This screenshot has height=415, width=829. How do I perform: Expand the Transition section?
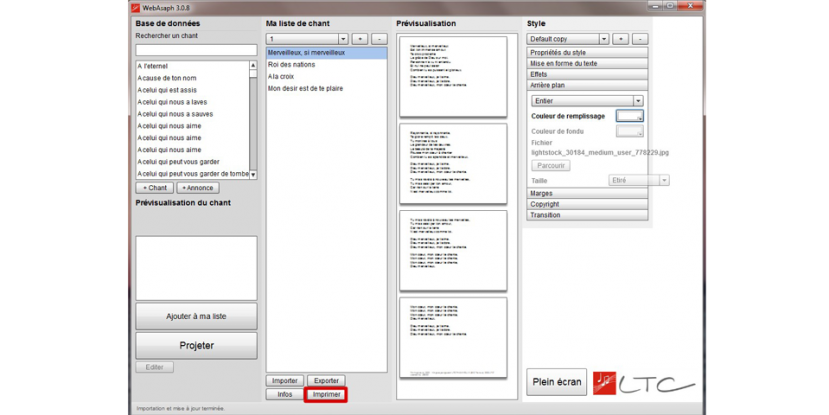[x=588, y=215]
